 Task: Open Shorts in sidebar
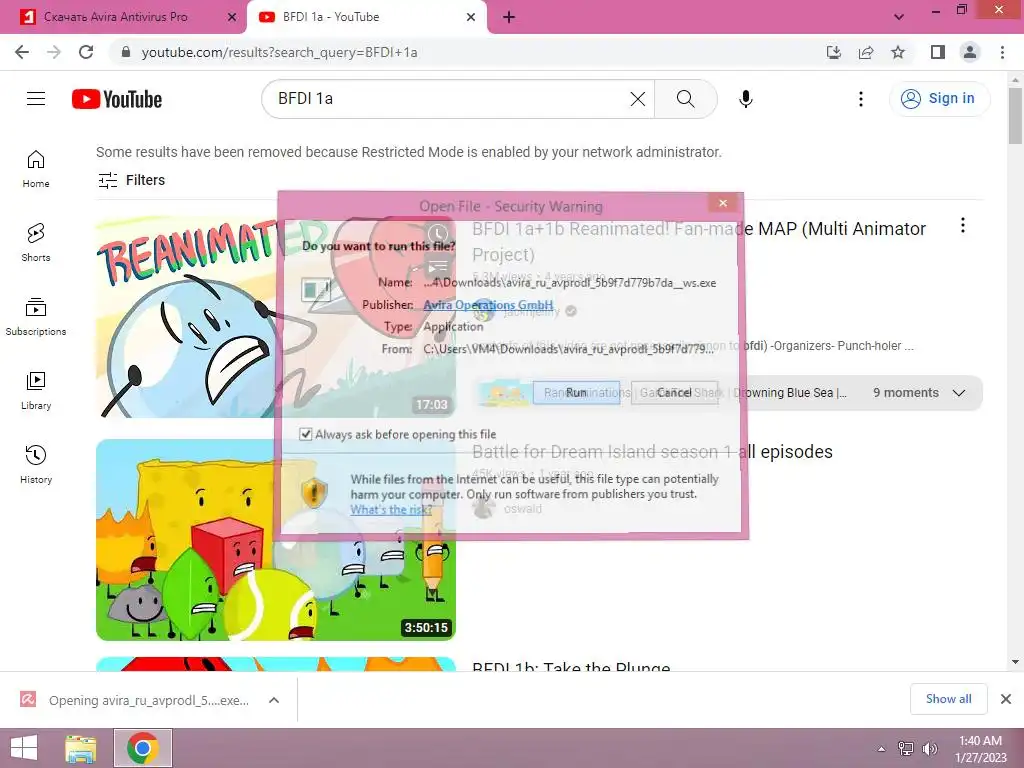point(36,243)
